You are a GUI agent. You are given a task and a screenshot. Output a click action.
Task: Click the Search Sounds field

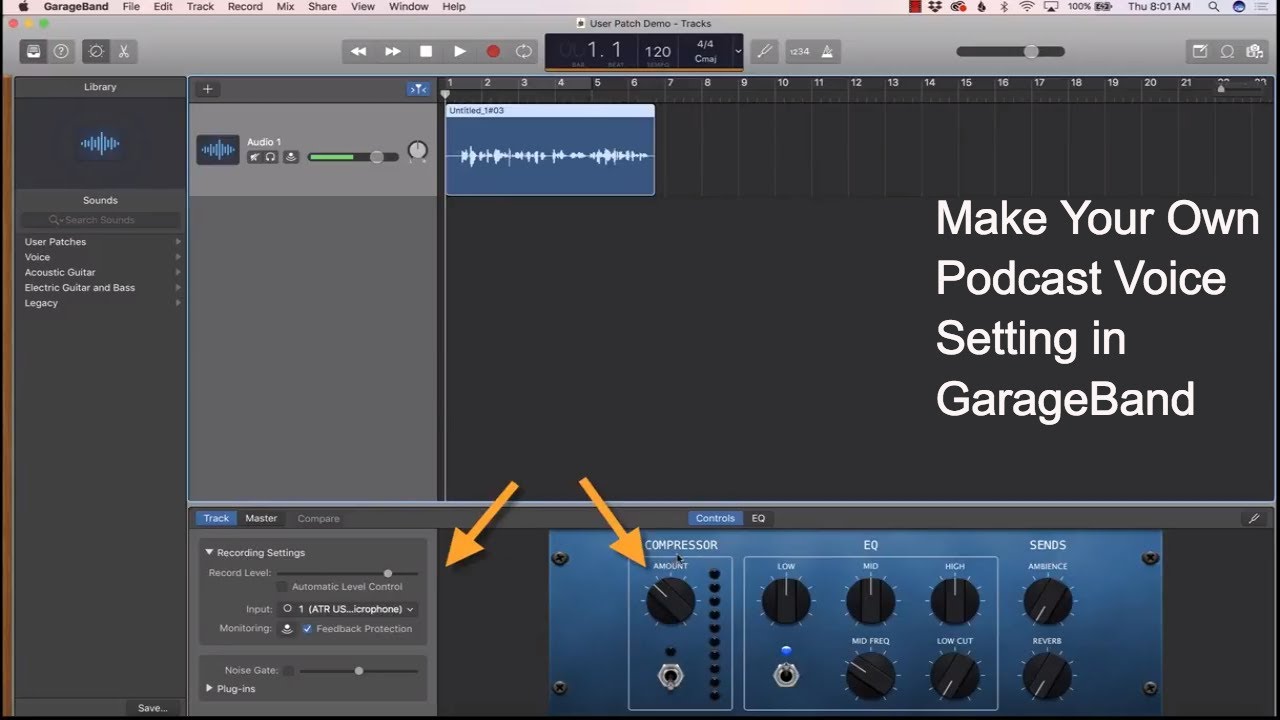click(x=101, y=220)
